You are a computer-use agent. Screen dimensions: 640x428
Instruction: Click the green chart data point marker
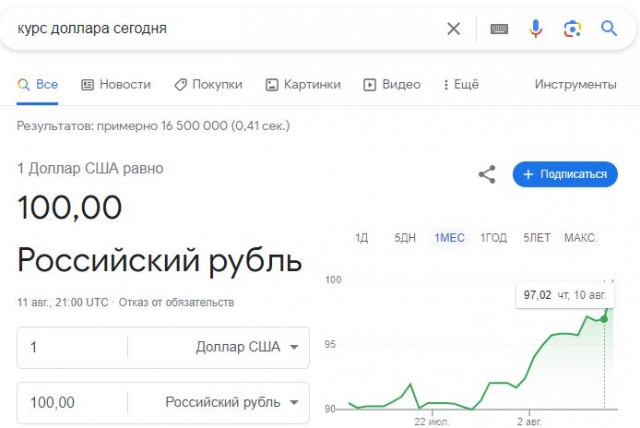tap(604, 318)
